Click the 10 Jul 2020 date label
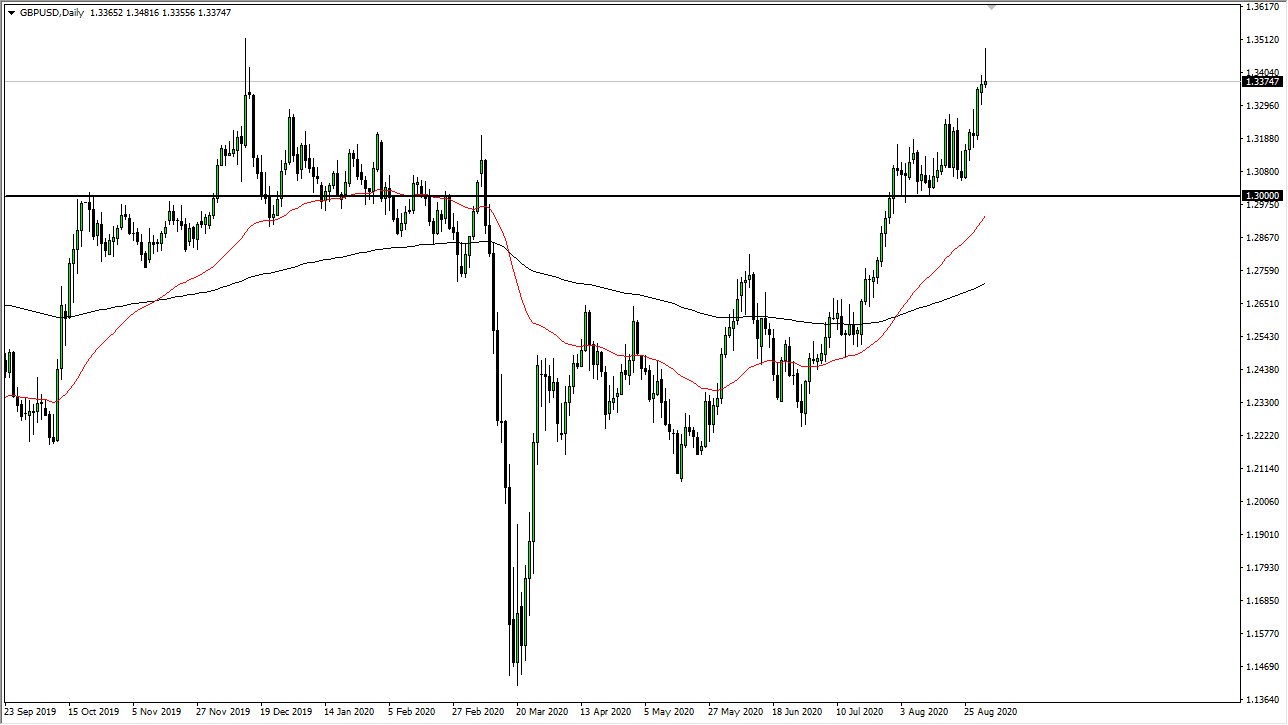 point(858,713)
